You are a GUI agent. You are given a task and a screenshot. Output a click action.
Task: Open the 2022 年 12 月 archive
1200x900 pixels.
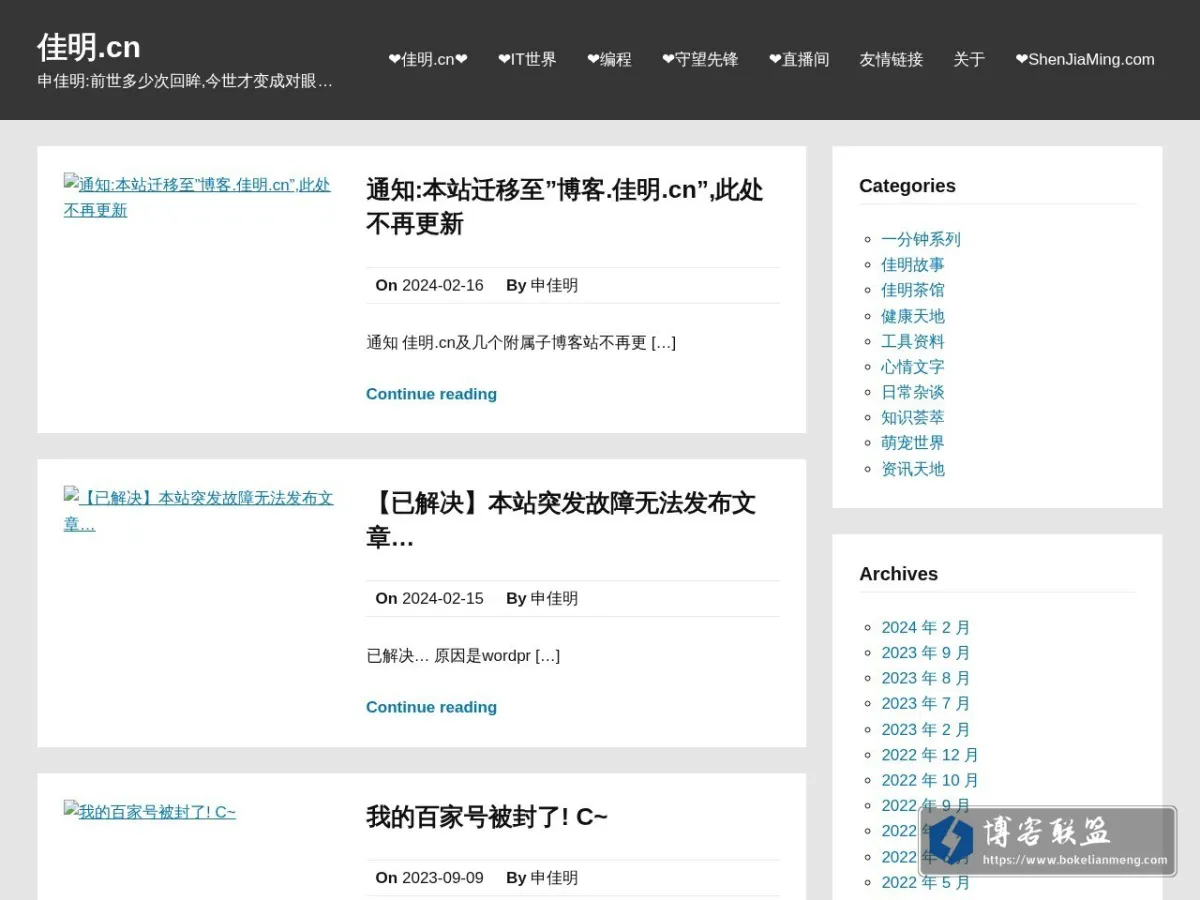click(x=930, y=755)
